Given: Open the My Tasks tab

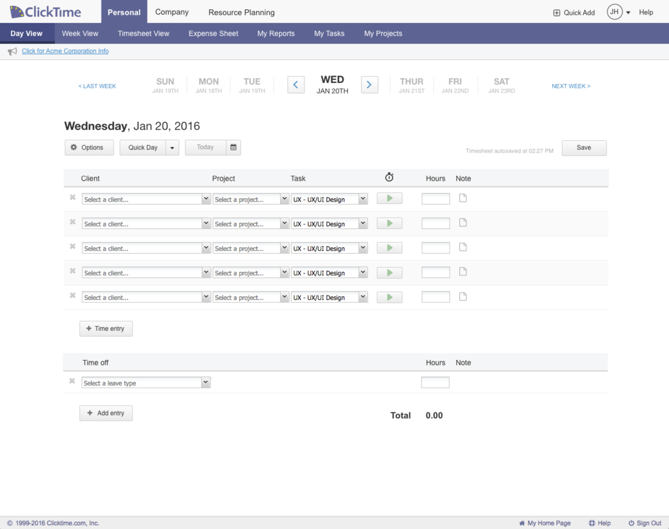Looking at the screenshot, I should tap(329, 33).
